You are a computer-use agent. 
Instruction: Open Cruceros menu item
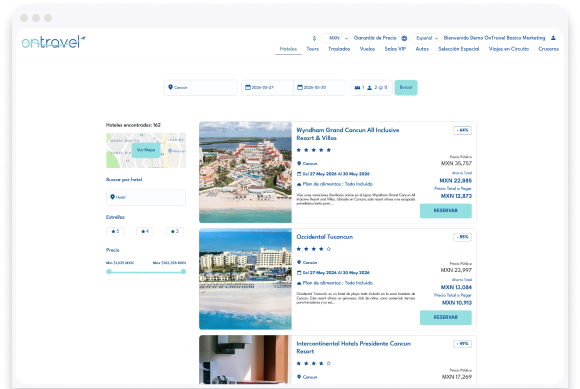549,49
